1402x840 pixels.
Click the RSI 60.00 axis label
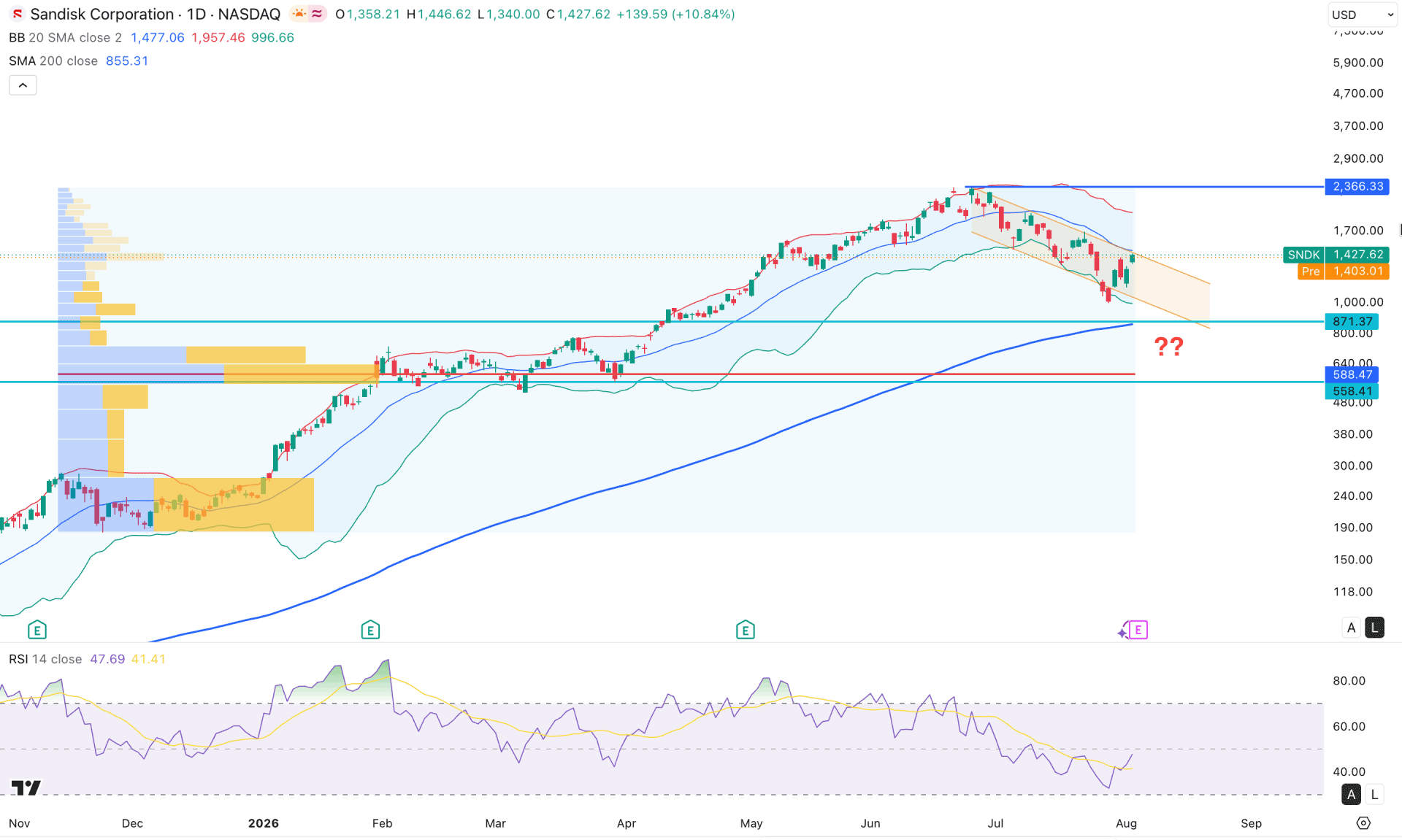1349,726
